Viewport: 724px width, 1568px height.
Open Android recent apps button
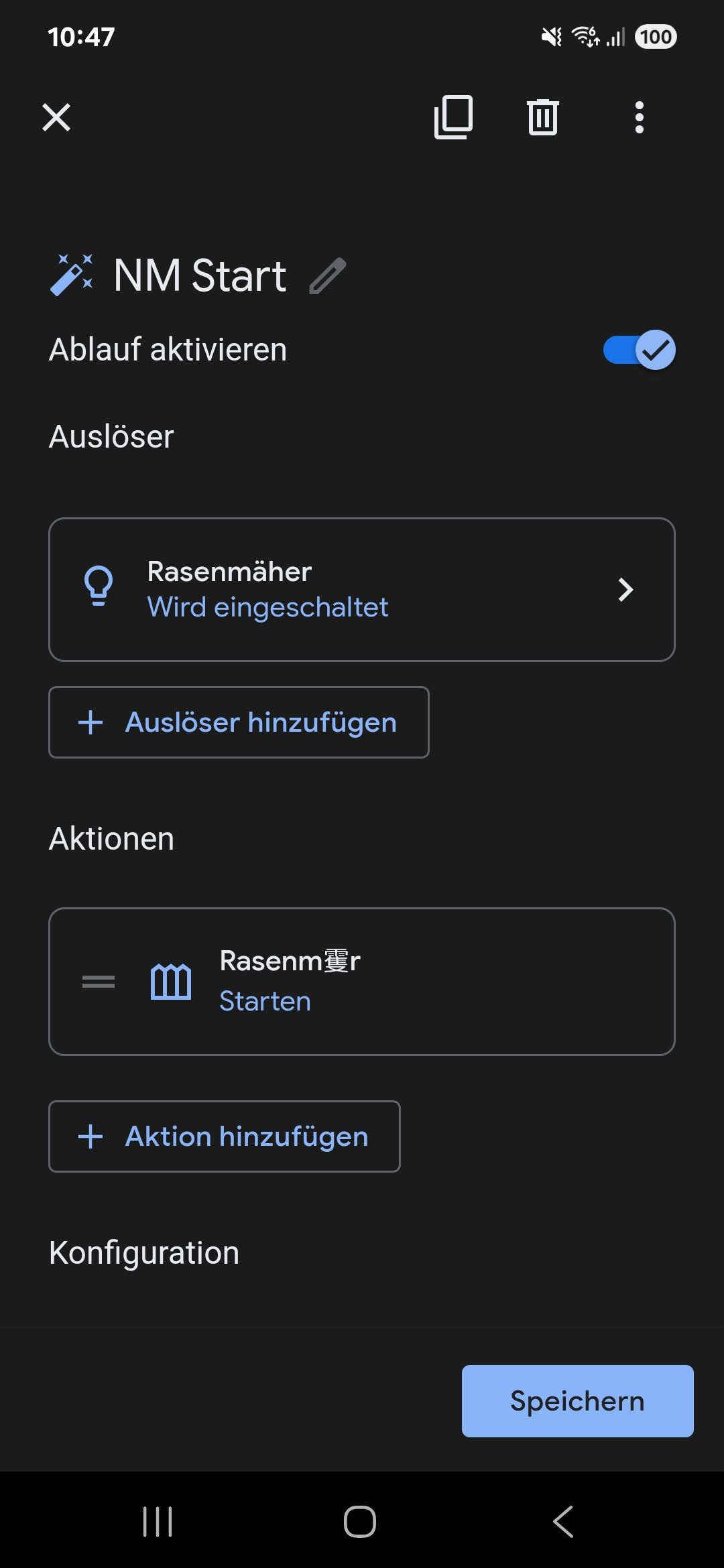point(158,1522)
